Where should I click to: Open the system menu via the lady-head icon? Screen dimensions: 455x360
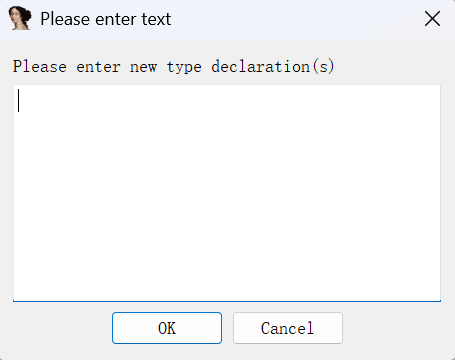click(x=20, y=18)
